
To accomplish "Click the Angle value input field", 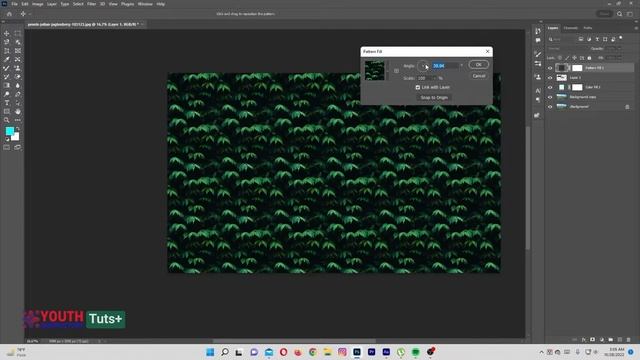I will 445,66.
